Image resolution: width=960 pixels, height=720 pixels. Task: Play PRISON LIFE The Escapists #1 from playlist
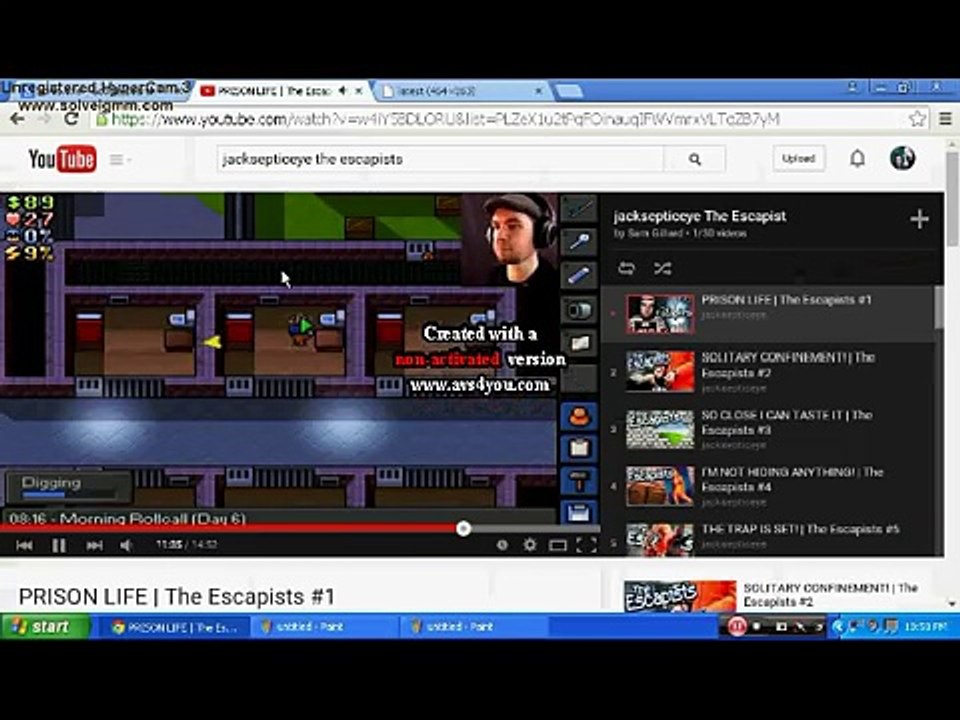(x=769, y=314)
